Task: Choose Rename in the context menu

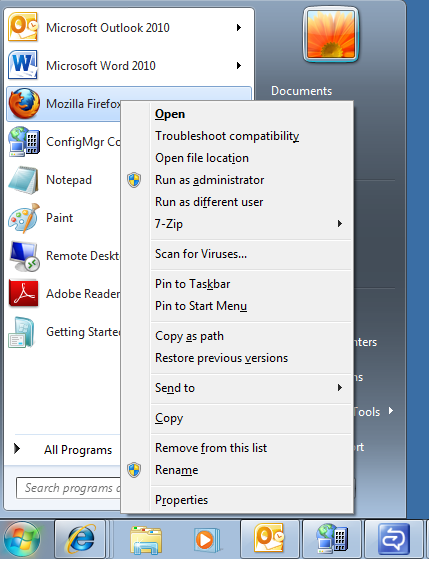Action: (x=176, y=470)
